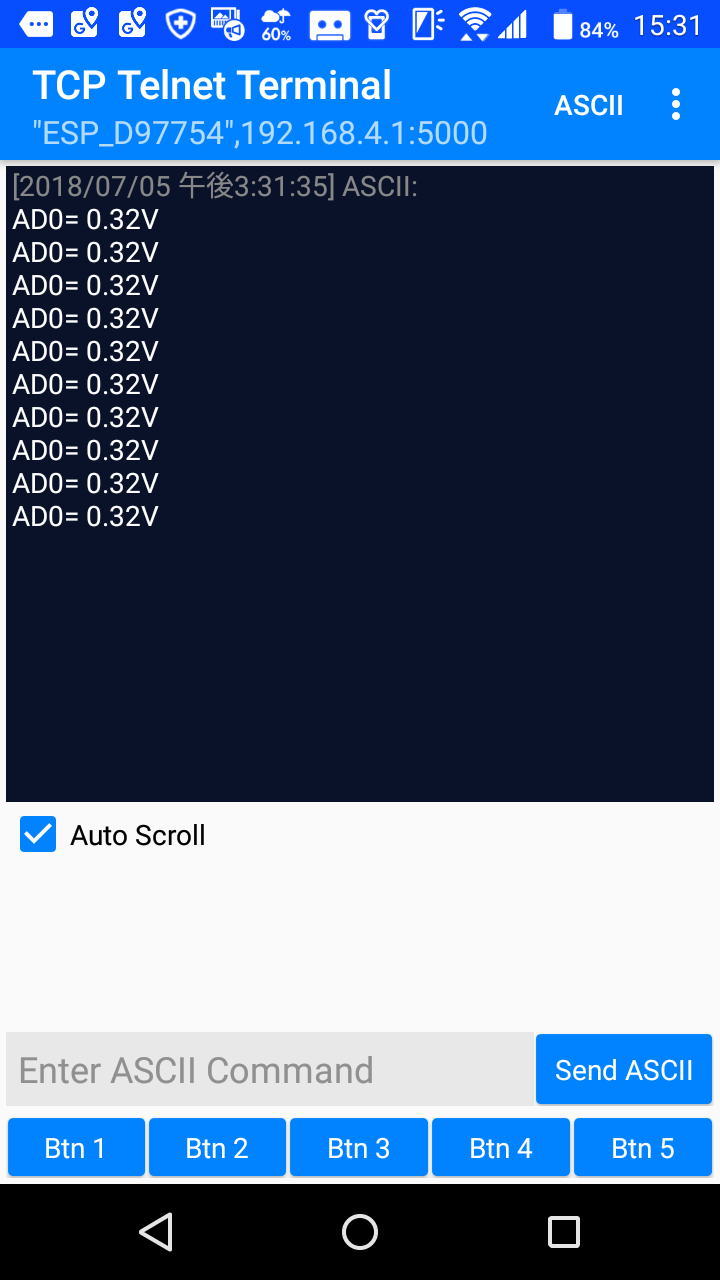The width and height of the screenshot is (720, 1280).
Task: Tap the cloud 60% notification icon
Action: click(276, 25)
